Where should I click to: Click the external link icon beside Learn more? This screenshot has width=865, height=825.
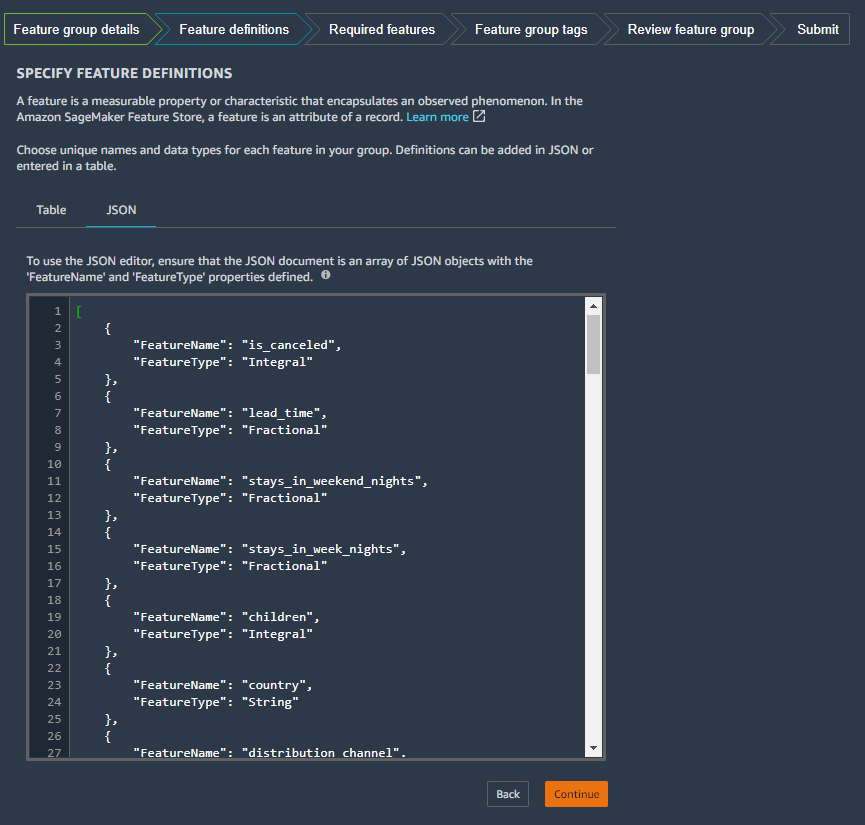pyautogui.click(x=479, y=116)
